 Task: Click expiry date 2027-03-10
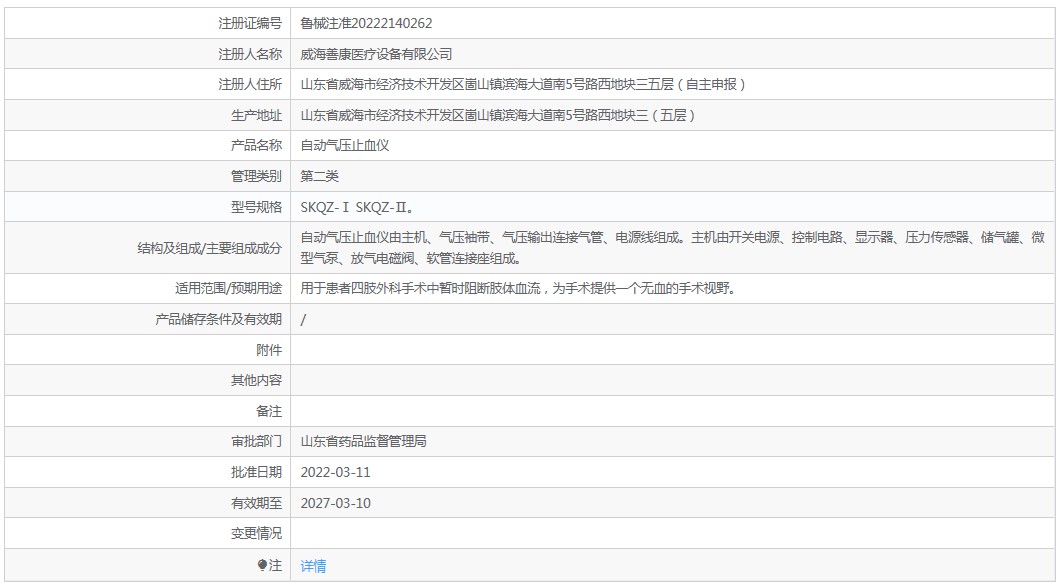(x=336, y=503)
